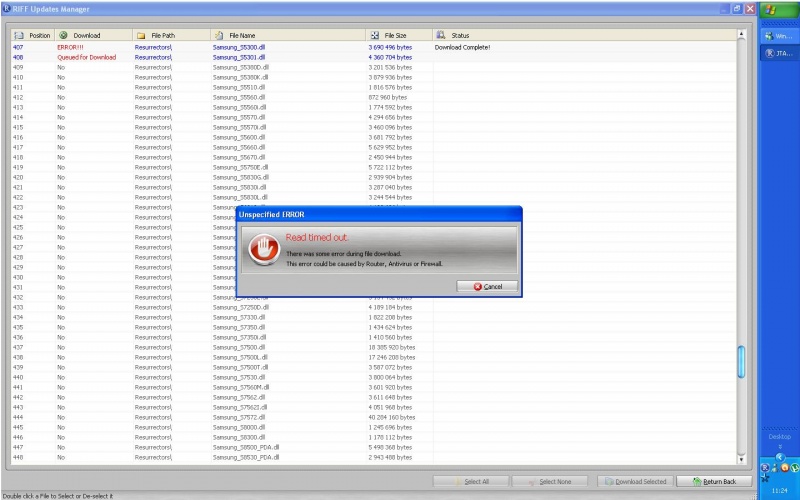
Task: Select file Samsung_S8530_PDA.dll
Action: tap(246, 457)
